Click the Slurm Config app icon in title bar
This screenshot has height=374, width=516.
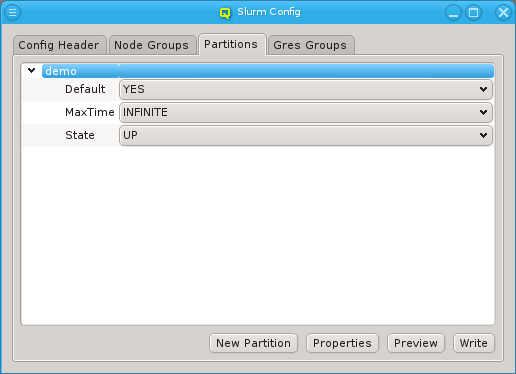tap(225, 13)
